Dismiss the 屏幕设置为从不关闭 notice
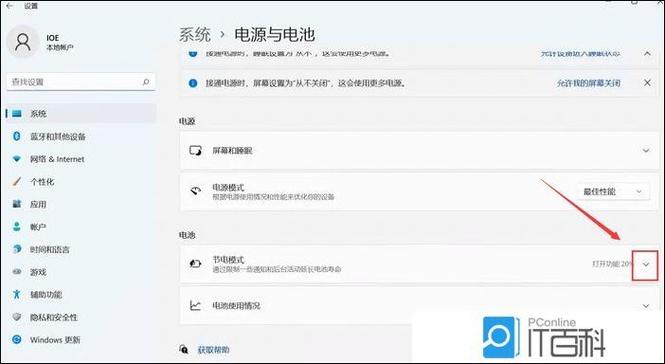665x364 pixels. (647, 83)
